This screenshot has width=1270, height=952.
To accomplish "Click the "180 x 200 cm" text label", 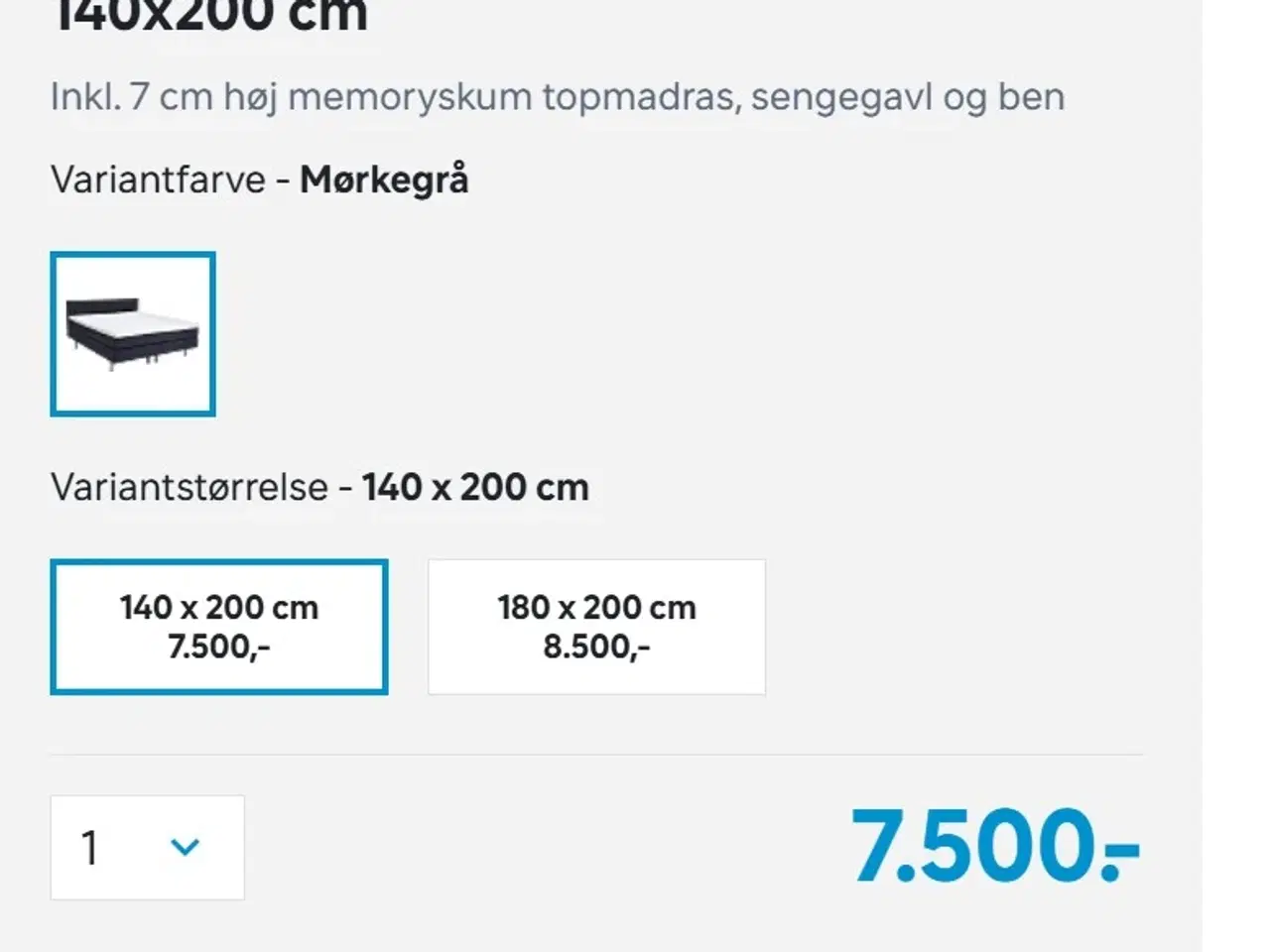I will tap(596, 607).
